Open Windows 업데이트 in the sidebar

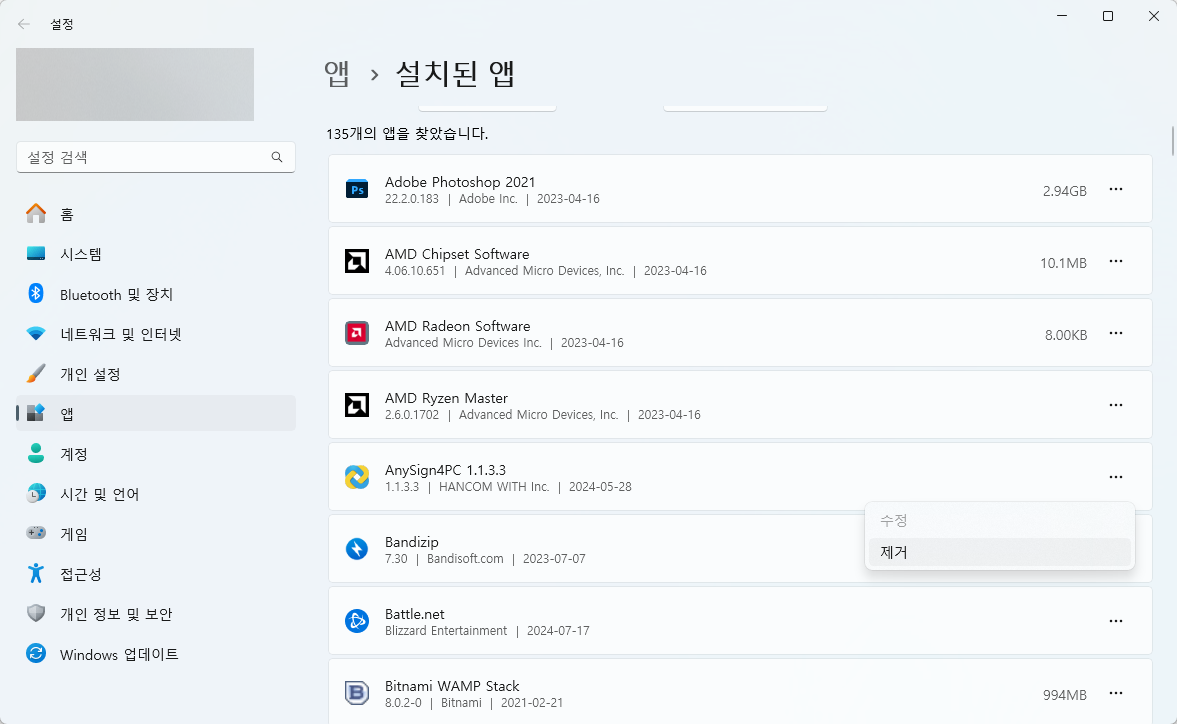tap(155, 654)
